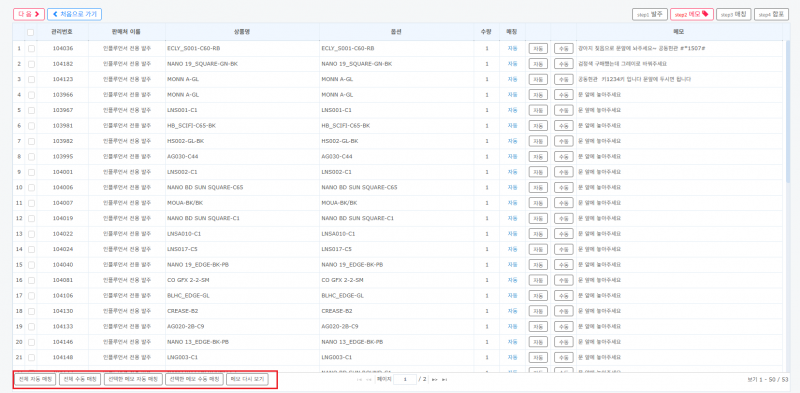This screenshot has height=393, width=800.
Task: Click the 처음으로 가기 button
Action: coord(74,14)
